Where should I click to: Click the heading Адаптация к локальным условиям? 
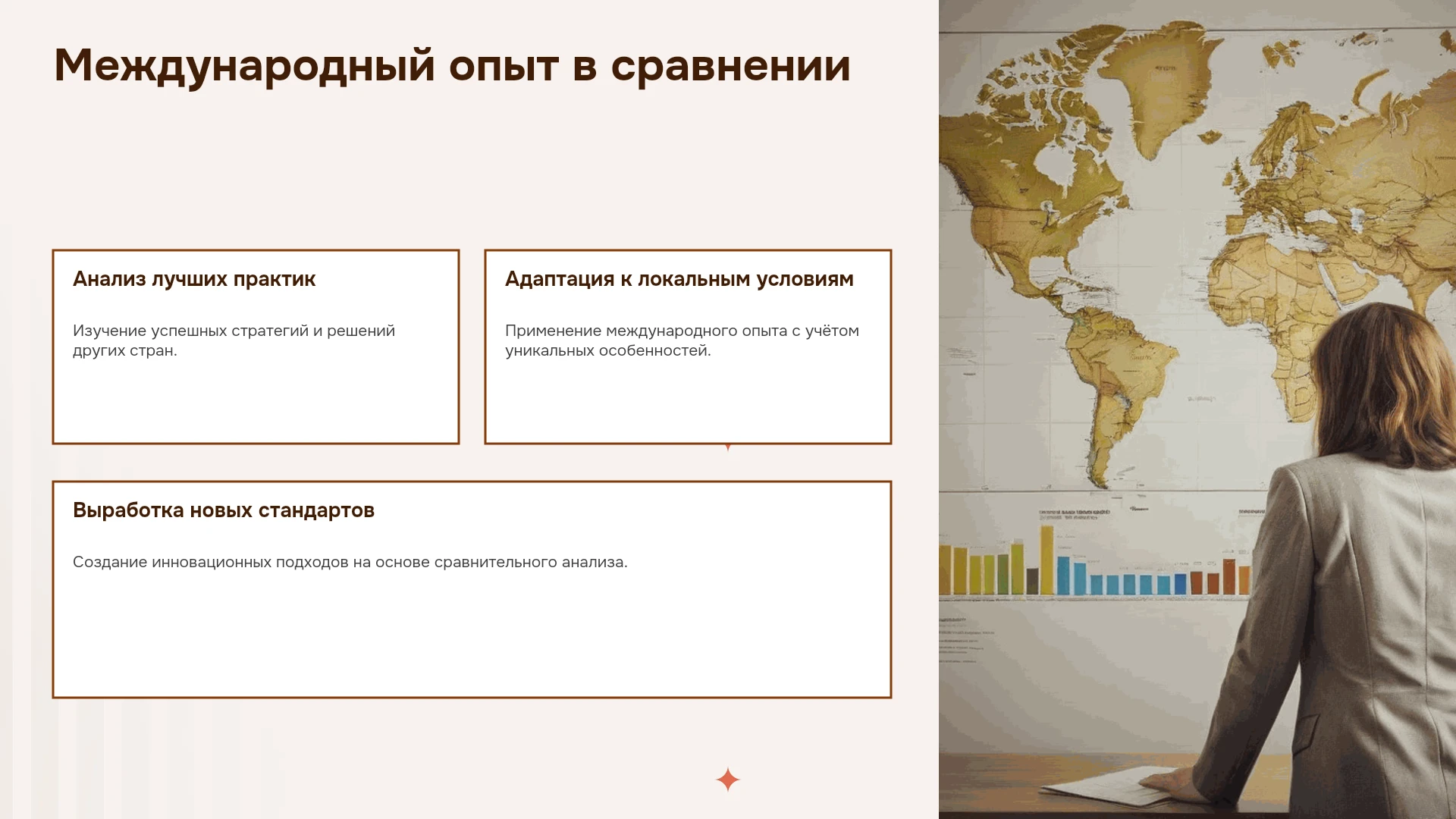[679, 279]
